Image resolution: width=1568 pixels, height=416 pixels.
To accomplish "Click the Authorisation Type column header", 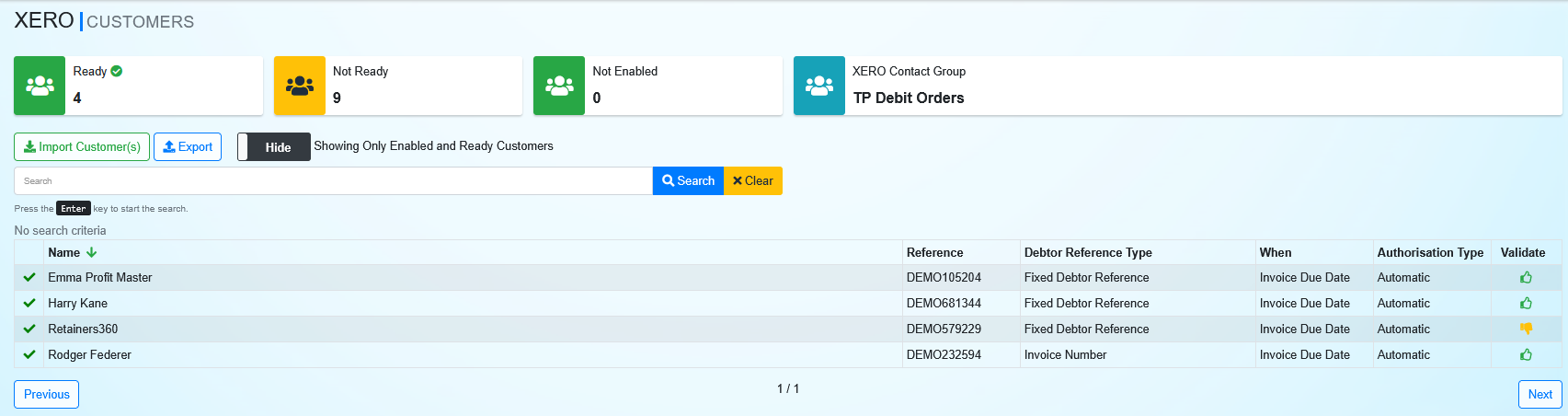I will (x=1430, y=252).
